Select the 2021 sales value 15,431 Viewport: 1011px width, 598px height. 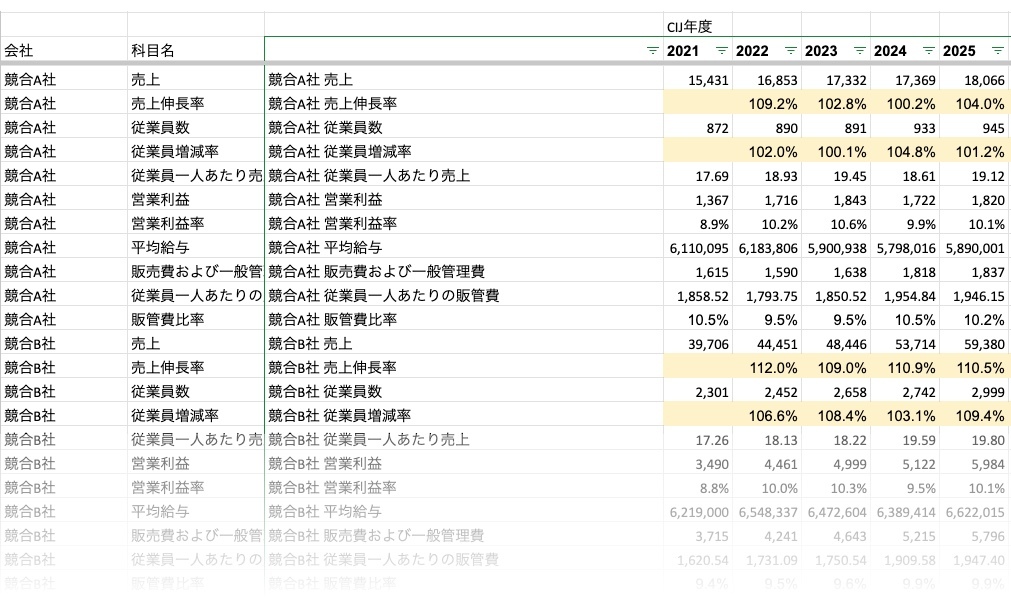pyautogui.click(x=698, y=79)
